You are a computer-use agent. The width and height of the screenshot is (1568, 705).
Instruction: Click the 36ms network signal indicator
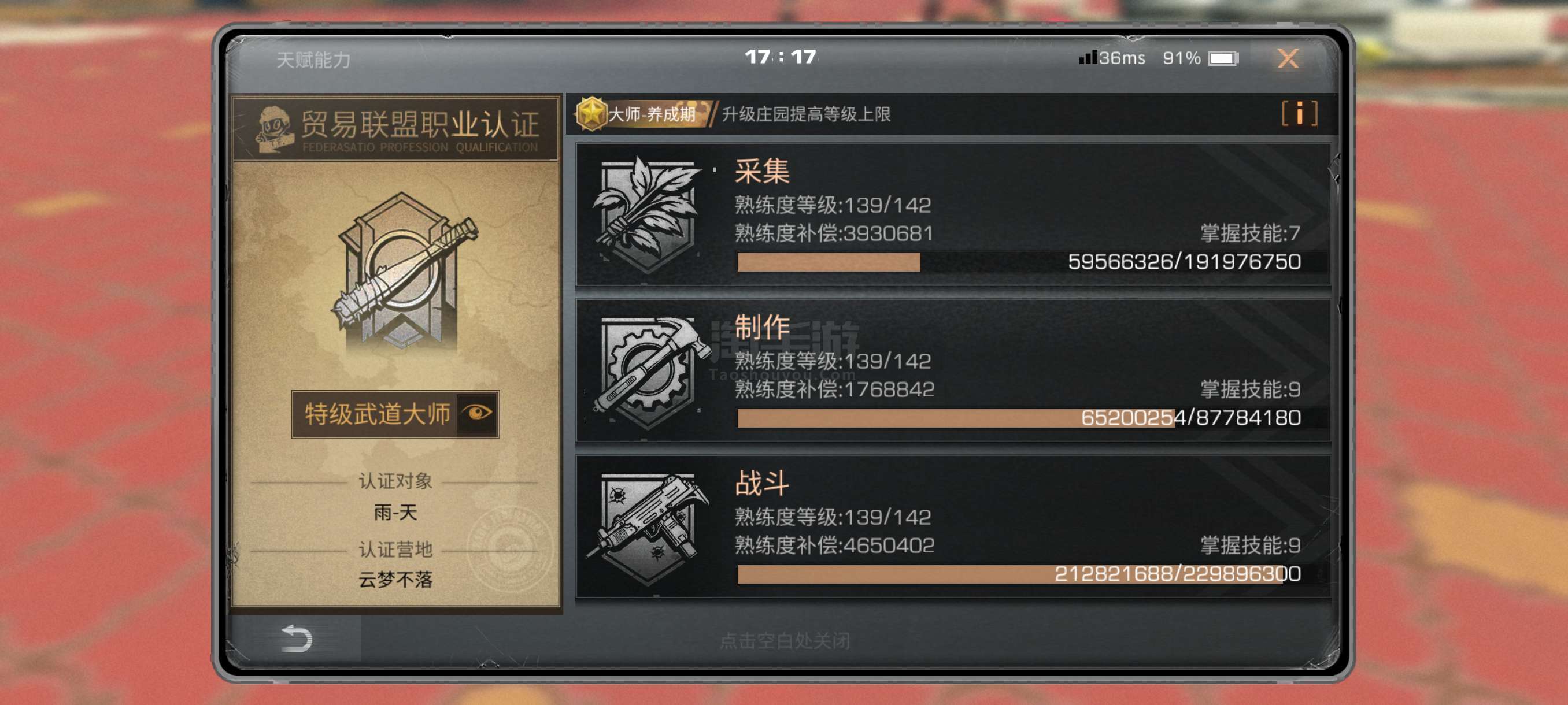(1111, 58)
